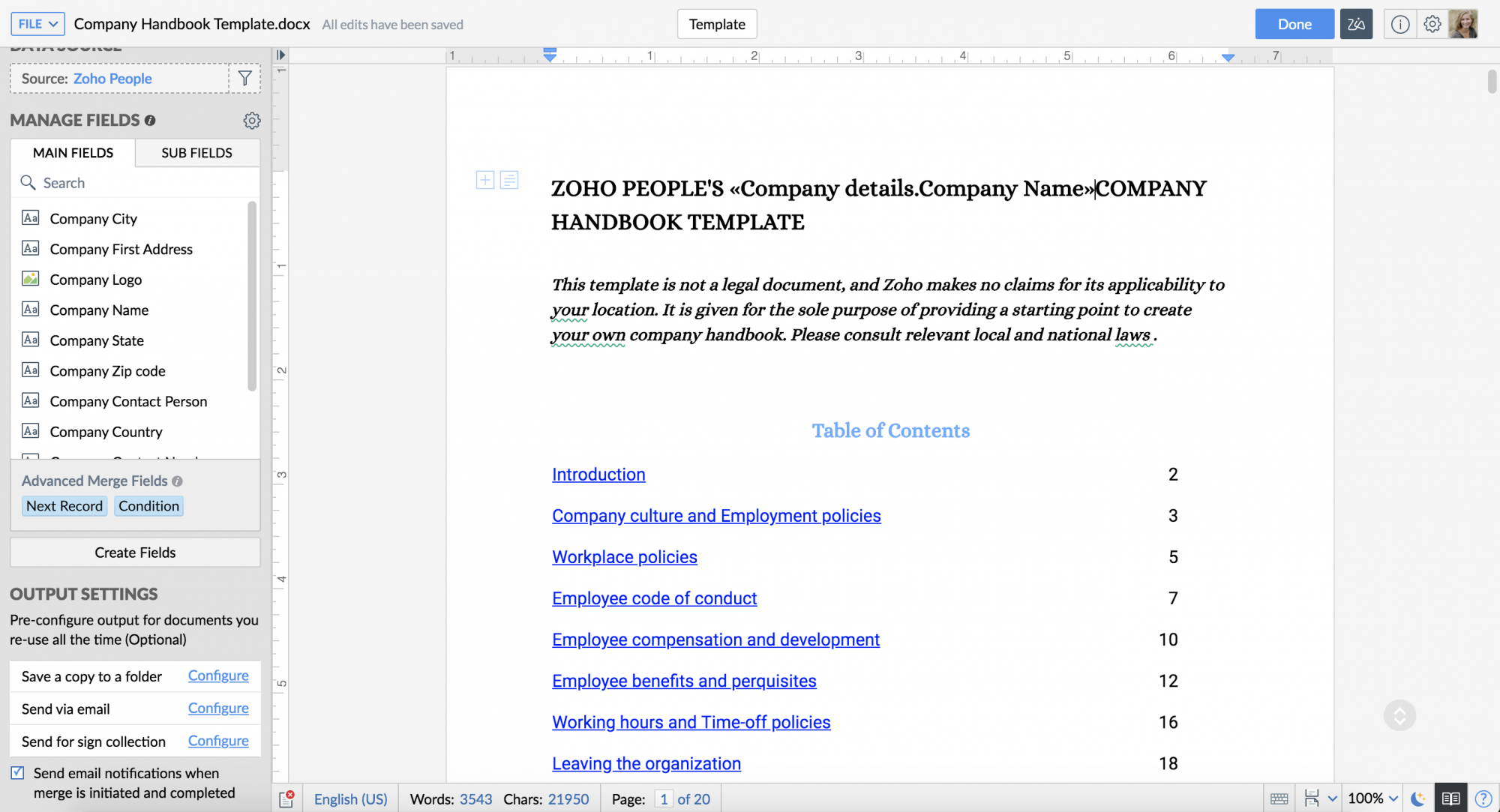Viewport: 1500px width, 812px height.
Task: Open Employee code of conduct link
Action: pyautogui.click(x=654, y=598)
